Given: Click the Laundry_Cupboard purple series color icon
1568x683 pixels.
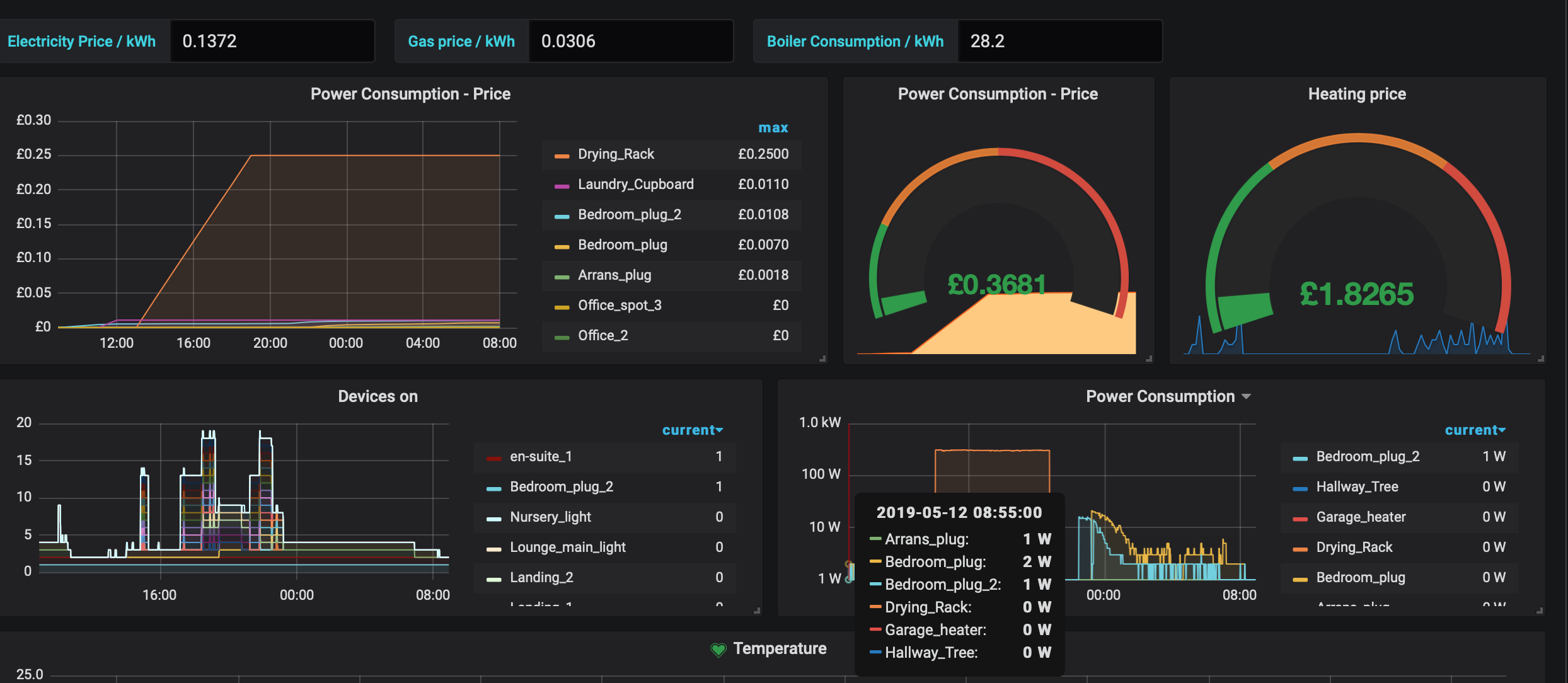Looking at the screenshot, I should (562, 186).
